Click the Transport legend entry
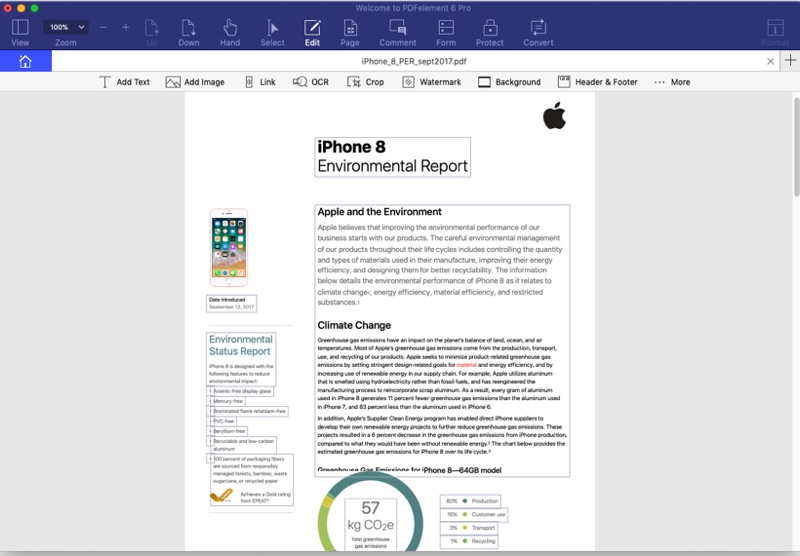Screen dimensions: 800x556 coord(469,528)
